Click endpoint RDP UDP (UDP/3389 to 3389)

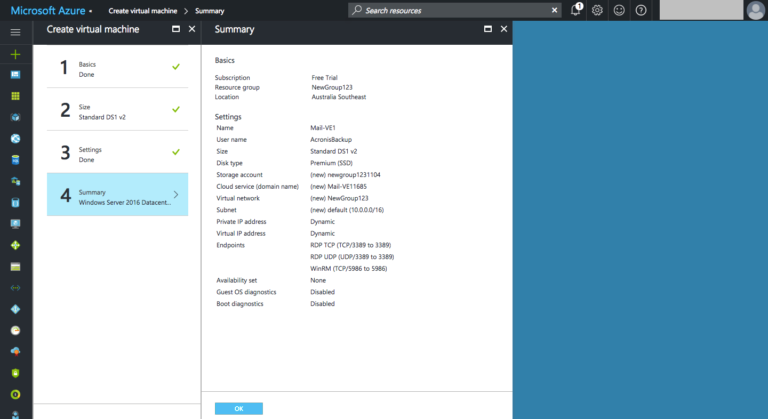point(352,257)
